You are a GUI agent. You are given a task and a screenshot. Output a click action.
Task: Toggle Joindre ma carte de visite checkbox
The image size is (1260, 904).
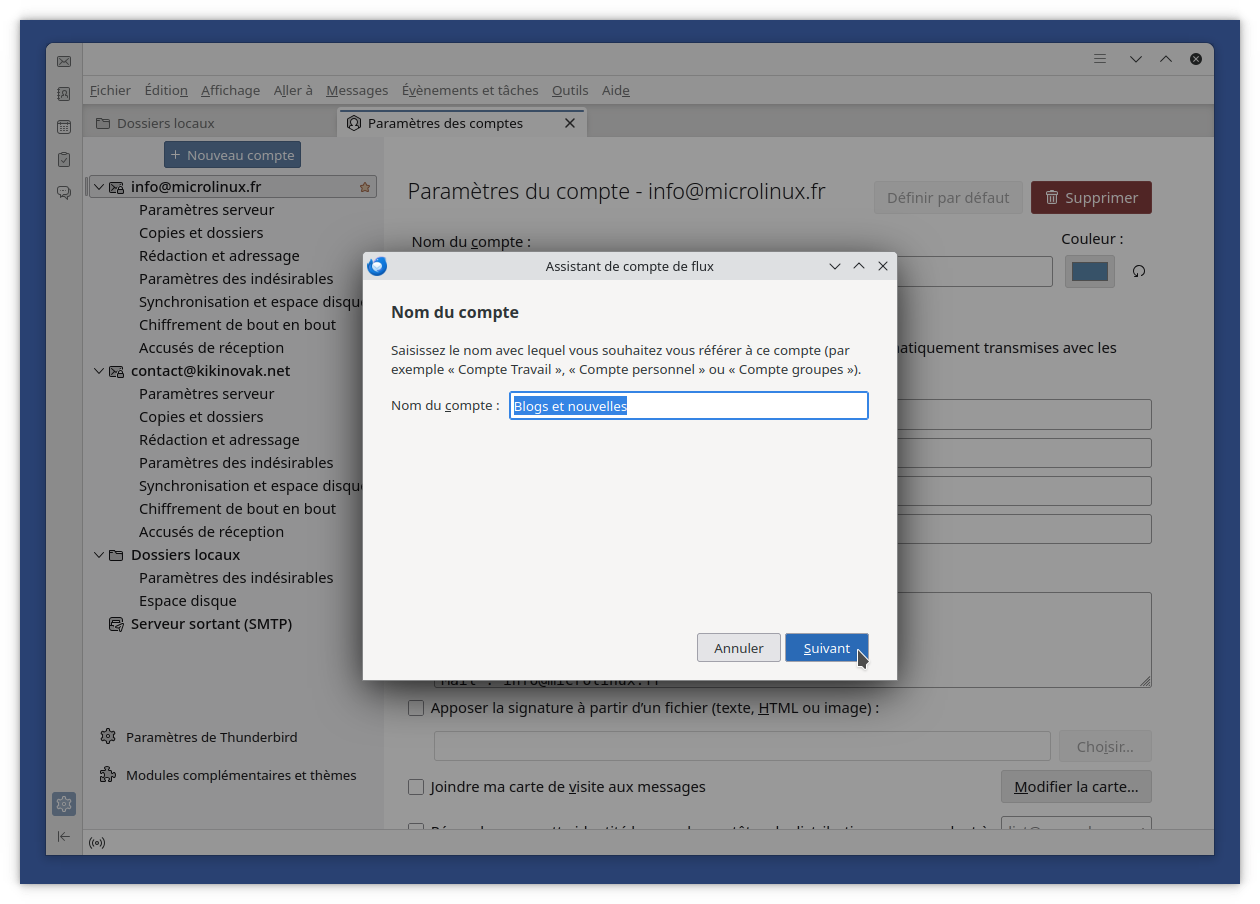tap(416, 787)
